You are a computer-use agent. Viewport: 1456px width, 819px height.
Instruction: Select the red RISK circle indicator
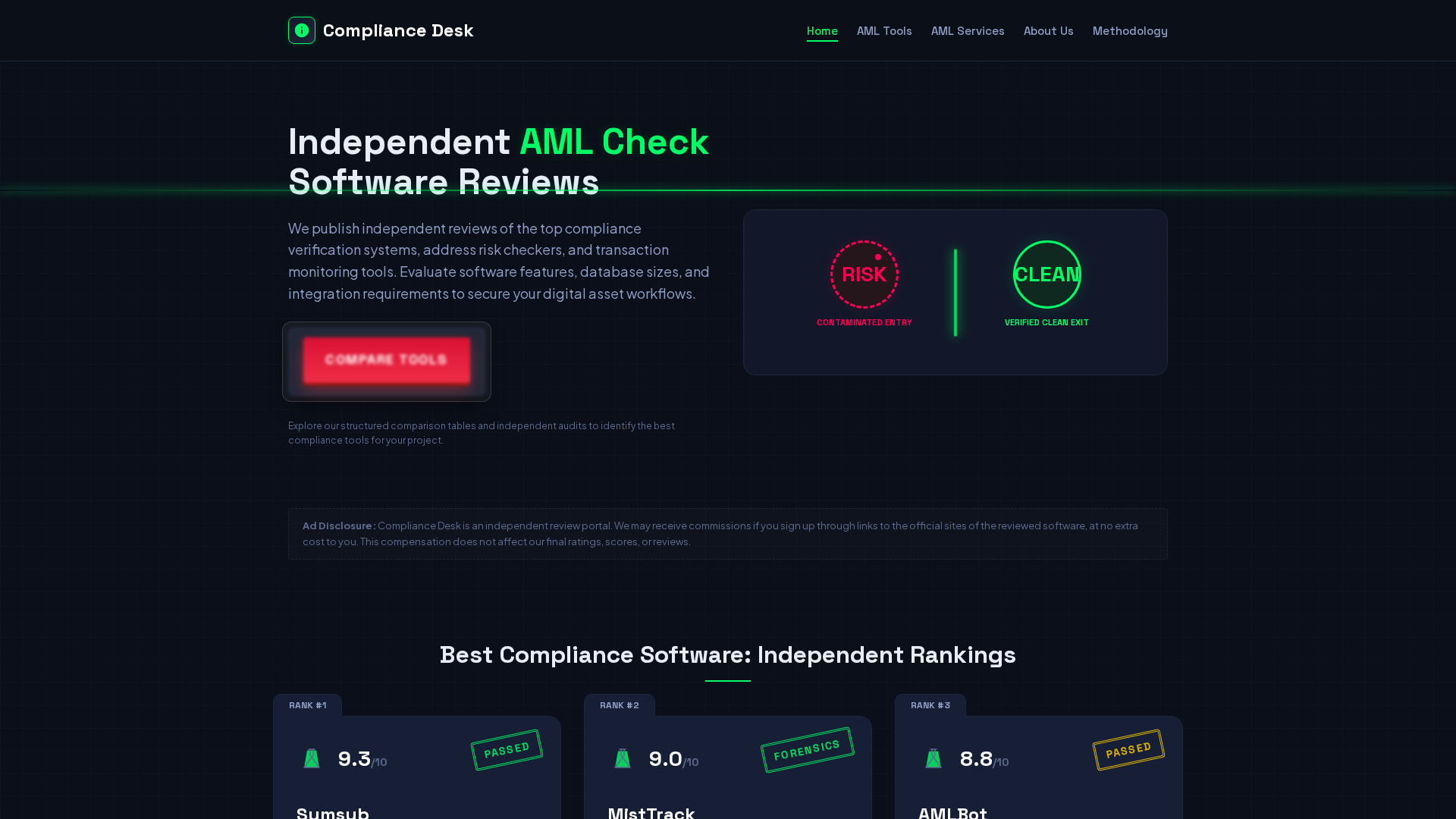[864, 275]
